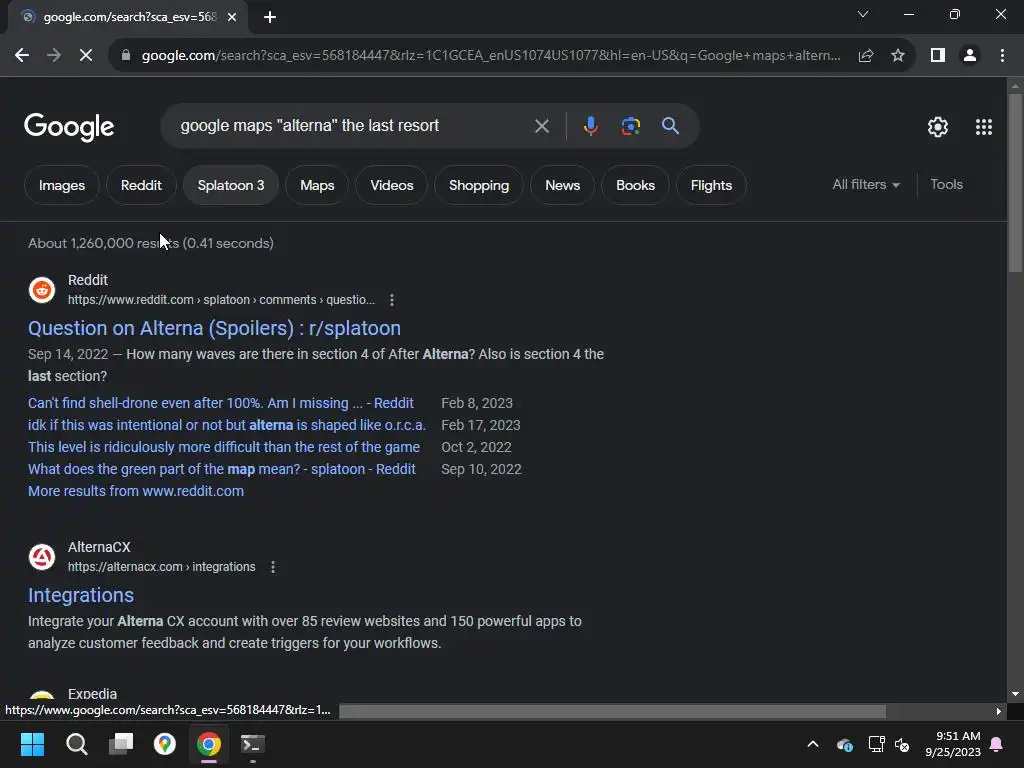
Task: Open the terminal app on taskbar
Action: [x=253, y=744]
